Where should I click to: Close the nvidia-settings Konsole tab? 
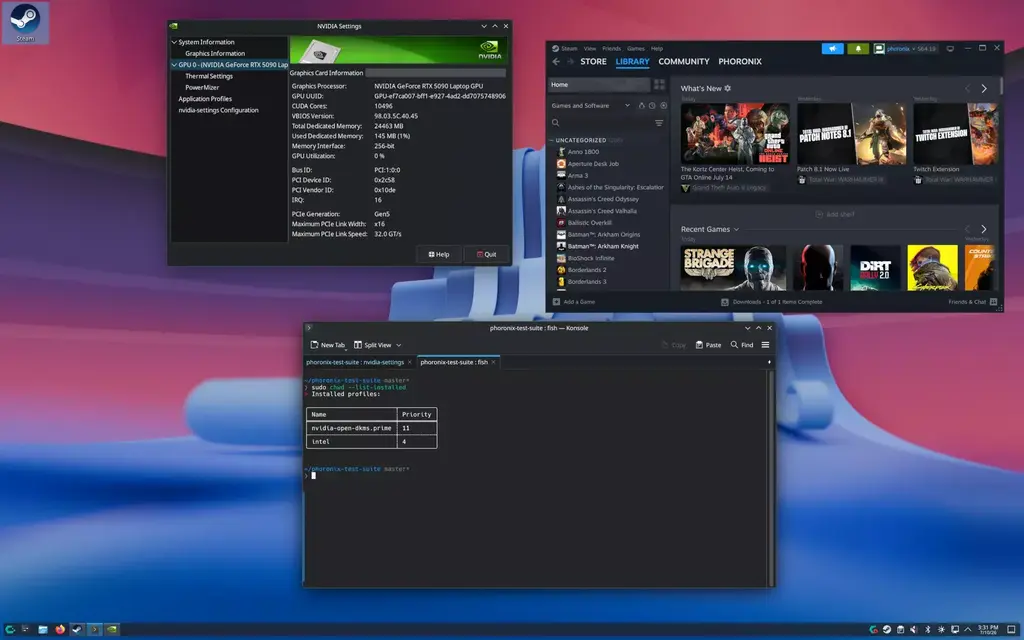tap(409, 362)
